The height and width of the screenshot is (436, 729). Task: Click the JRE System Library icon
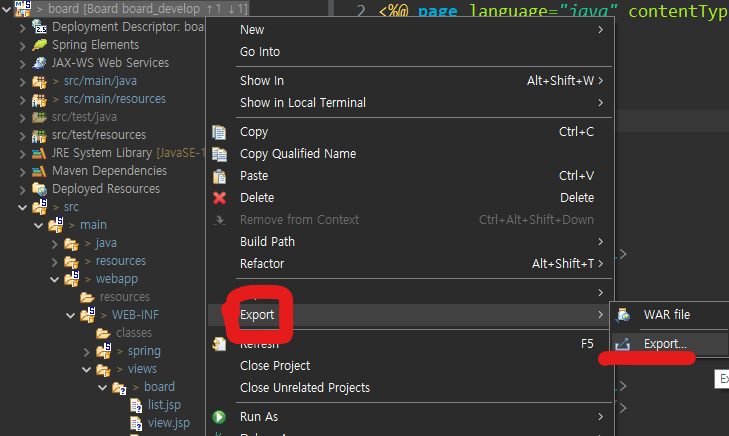[39, 153]
